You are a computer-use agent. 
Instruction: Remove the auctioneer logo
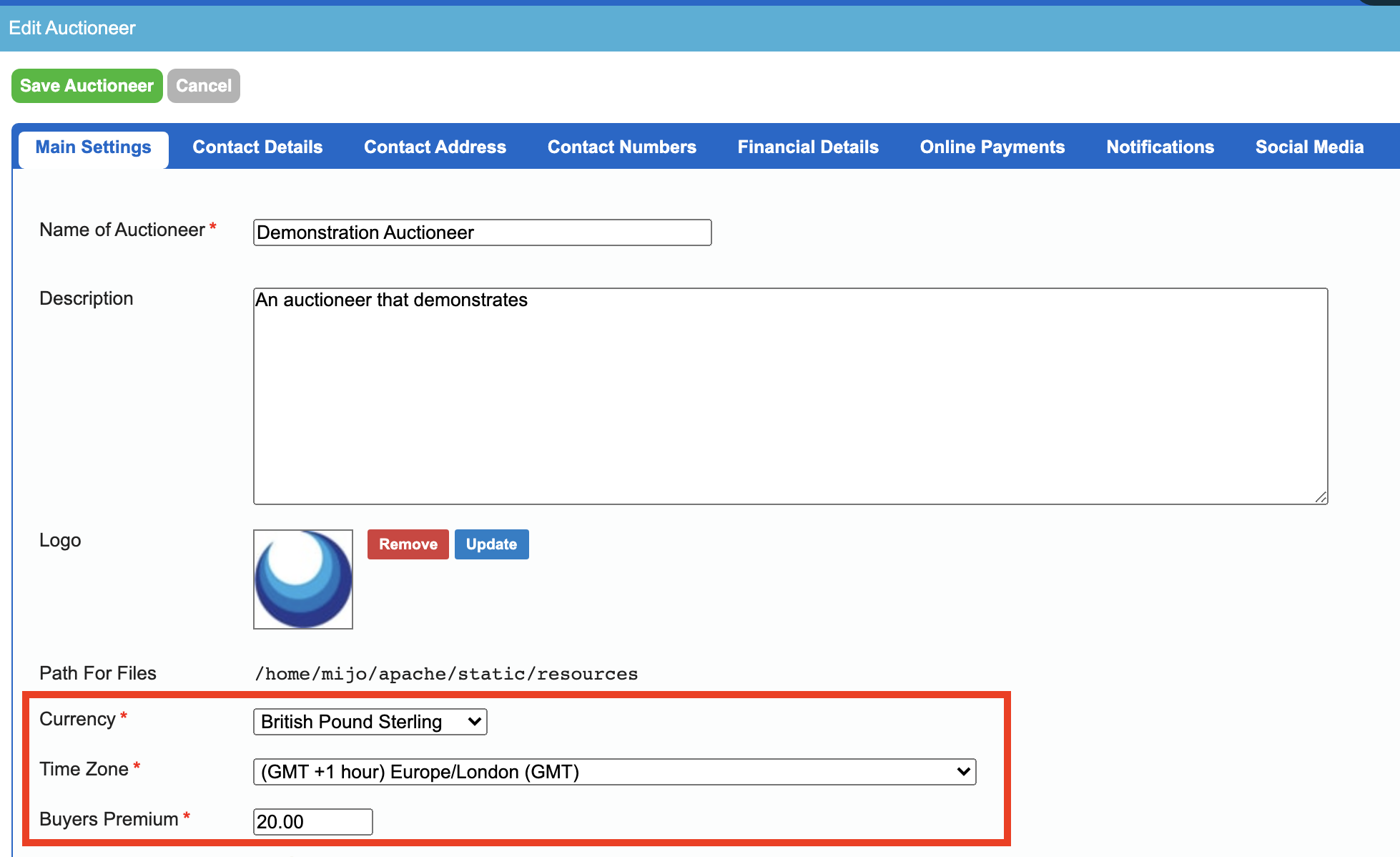[x=408, y=544]
